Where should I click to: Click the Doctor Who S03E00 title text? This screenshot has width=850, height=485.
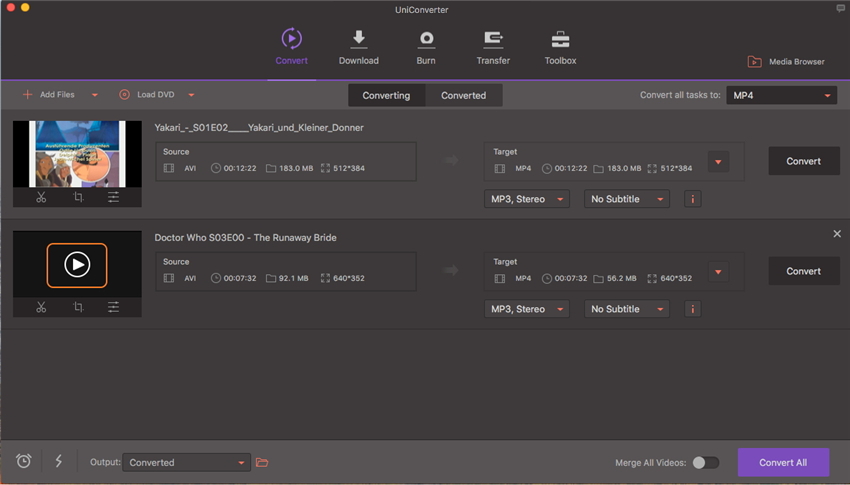pos(246,238)
